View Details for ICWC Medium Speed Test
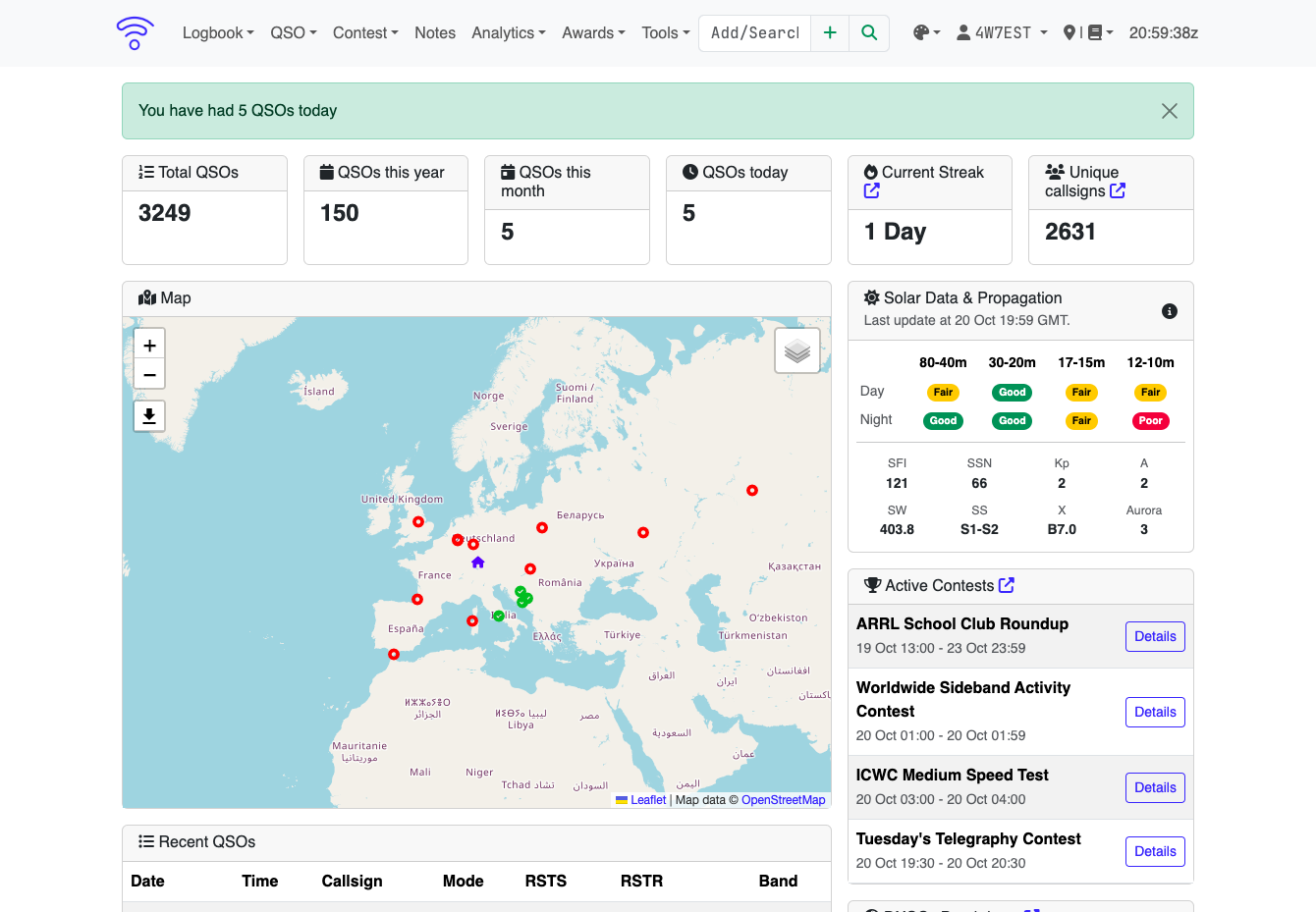Screen dimensions: 1316x912 click(1155, 788)
